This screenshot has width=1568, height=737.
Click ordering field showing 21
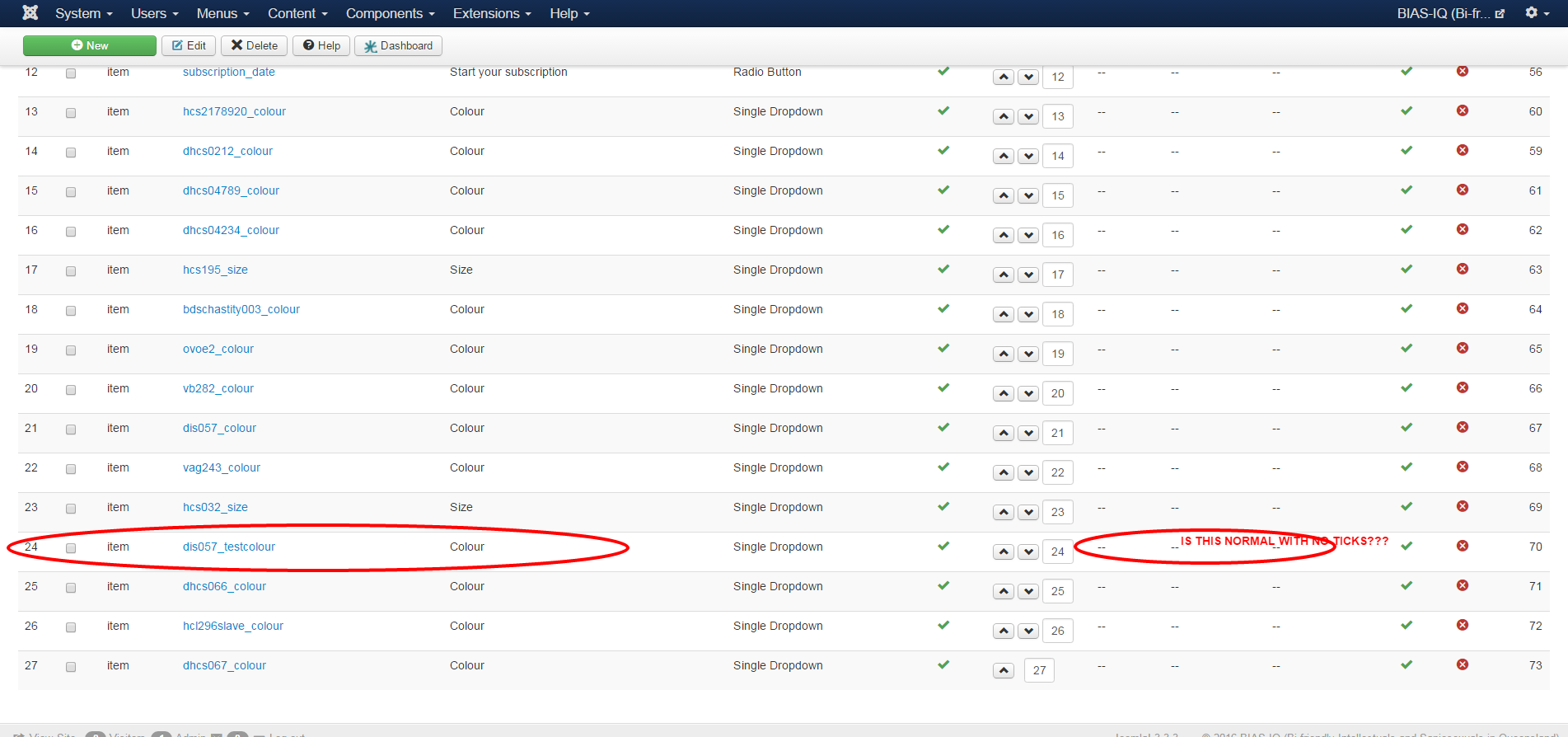tap(1058, 433)
